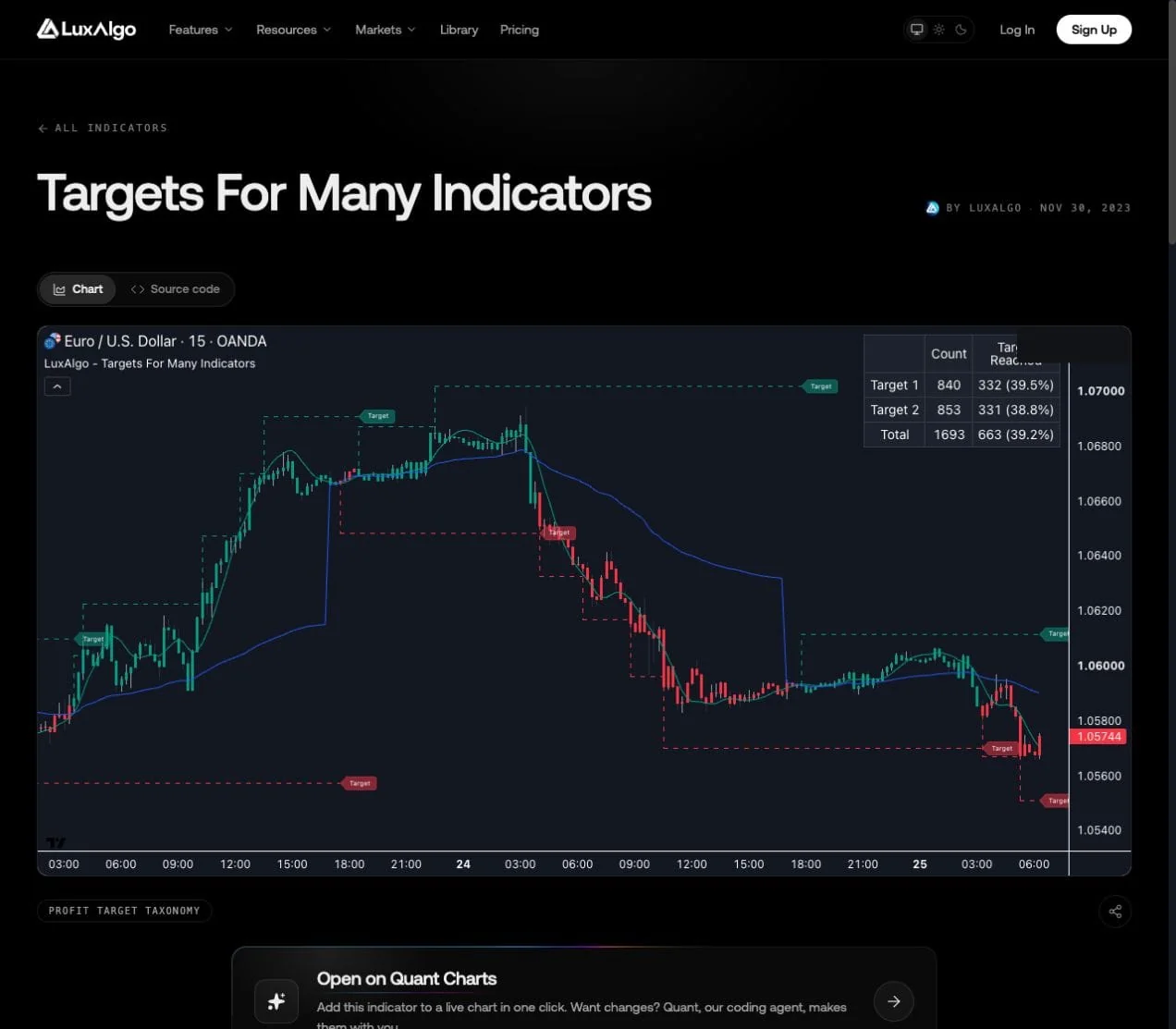Select the system theme monitor icon
The image size is (1176, 1029).
[916, 30]
